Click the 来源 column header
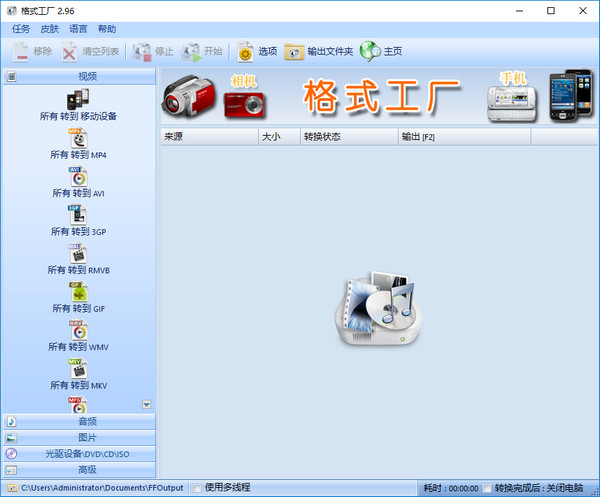This screenshot has height=497, width=600. tap(208, 136)
